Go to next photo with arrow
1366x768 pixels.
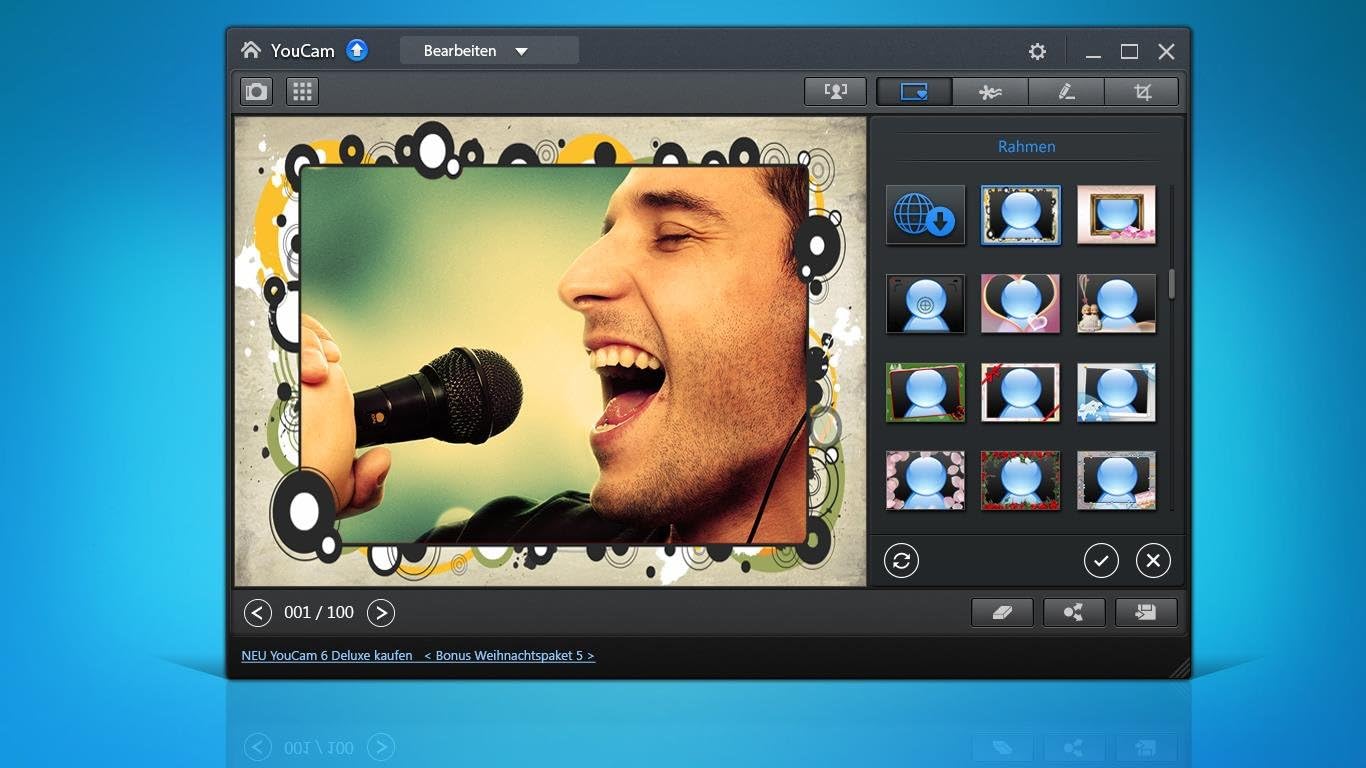click(381, 613)
